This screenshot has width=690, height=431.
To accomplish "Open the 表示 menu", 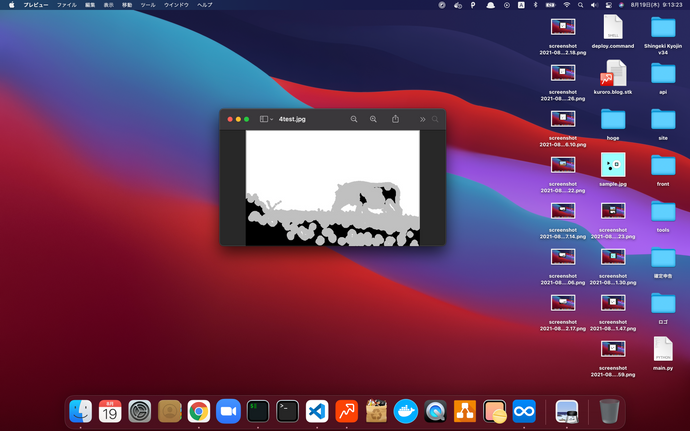I will pos(109,5).
